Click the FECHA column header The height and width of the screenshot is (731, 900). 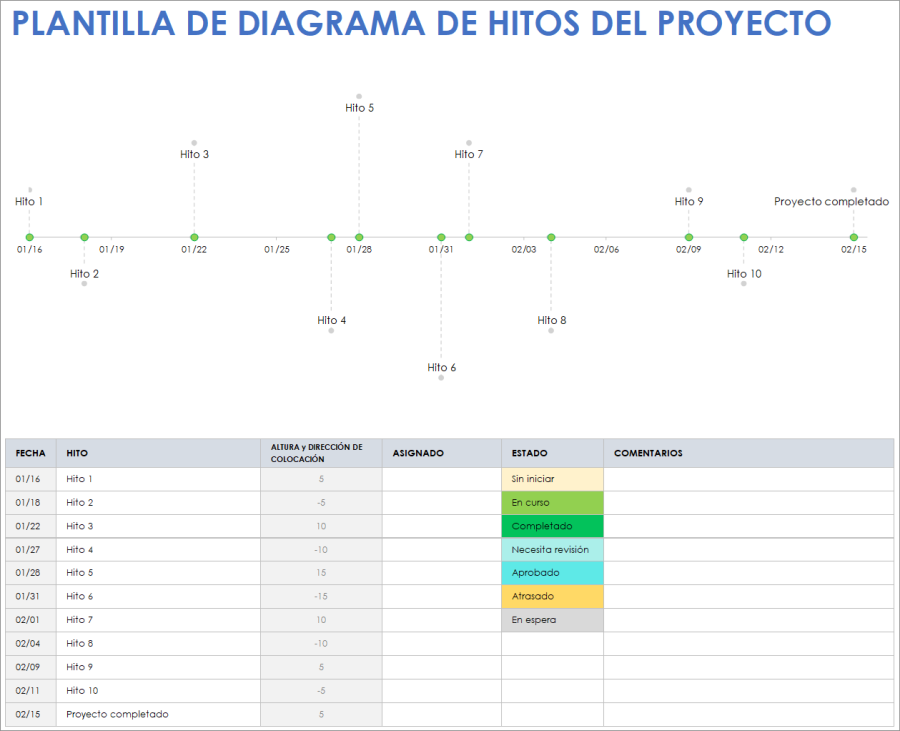30,452
